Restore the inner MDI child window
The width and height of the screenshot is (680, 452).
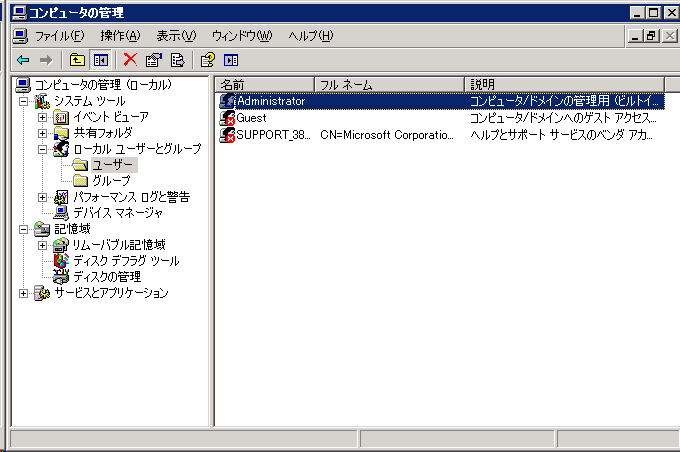pyautogui.click(x=651, y=36)
